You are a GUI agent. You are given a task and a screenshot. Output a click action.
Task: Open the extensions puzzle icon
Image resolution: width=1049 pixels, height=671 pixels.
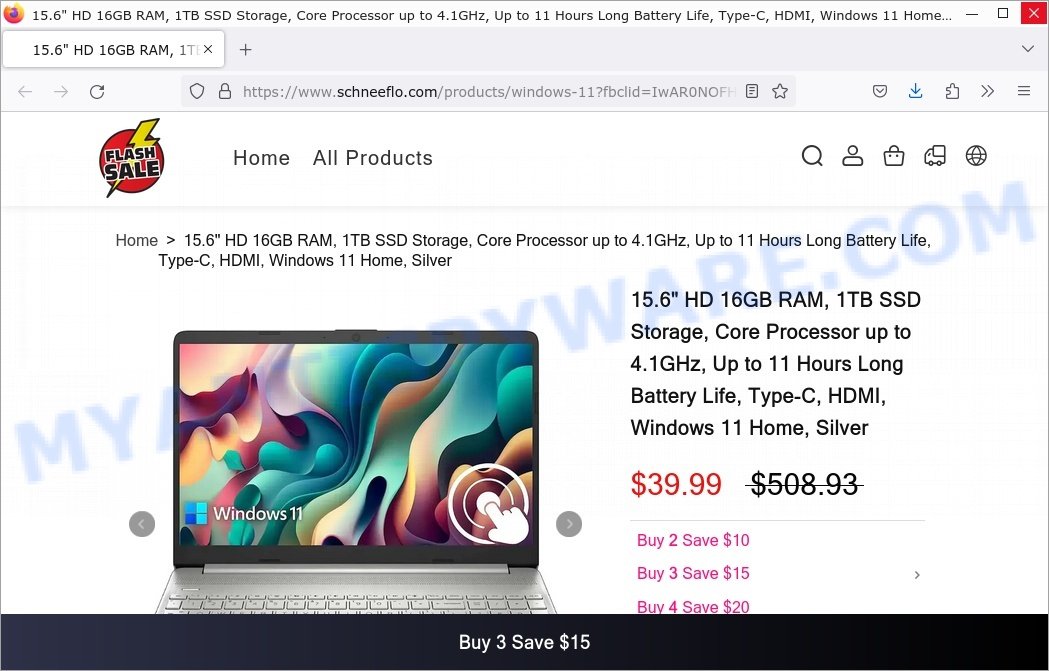click(952, 92)
